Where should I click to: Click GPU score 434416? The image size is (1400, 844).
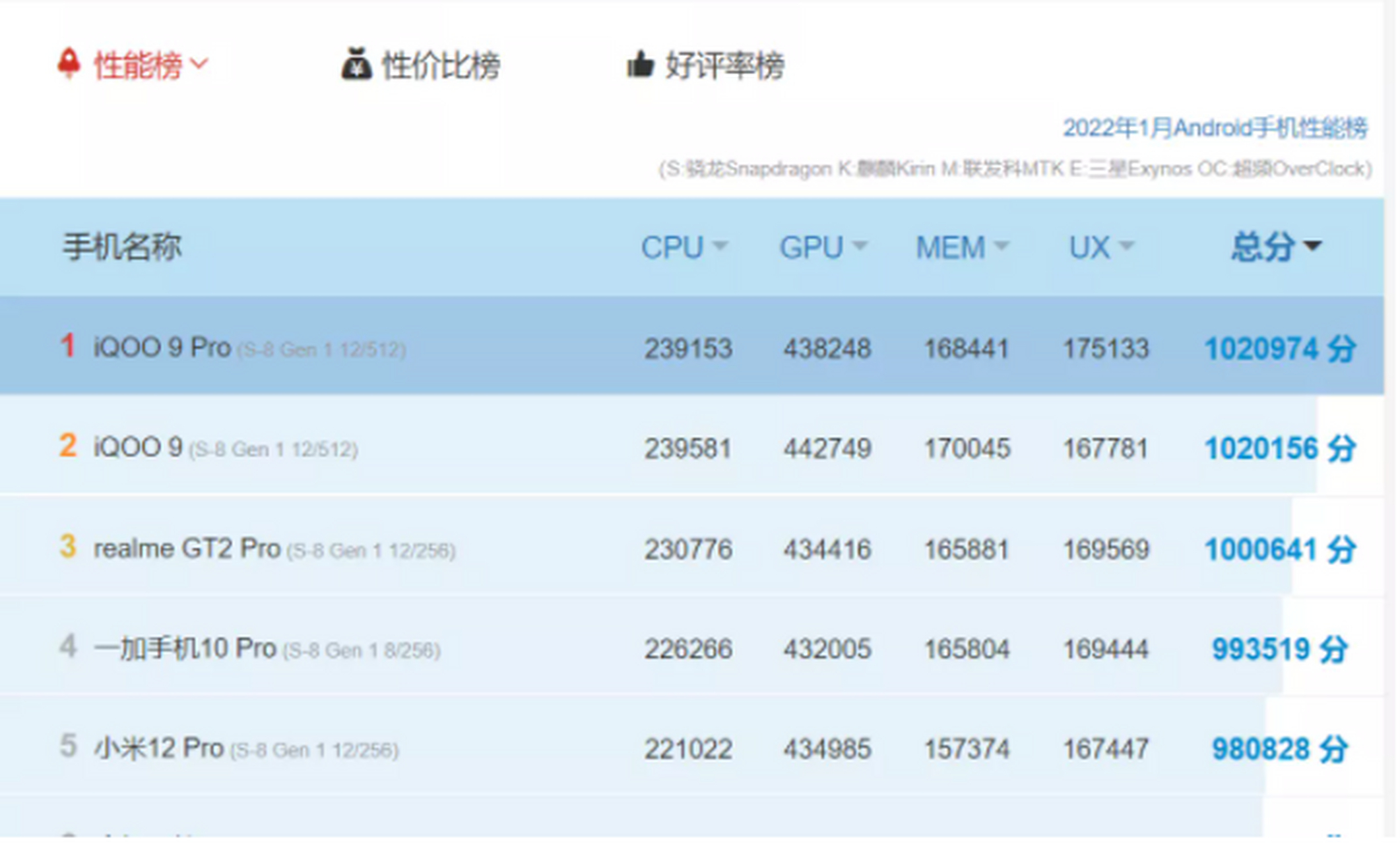click(827, 549)
